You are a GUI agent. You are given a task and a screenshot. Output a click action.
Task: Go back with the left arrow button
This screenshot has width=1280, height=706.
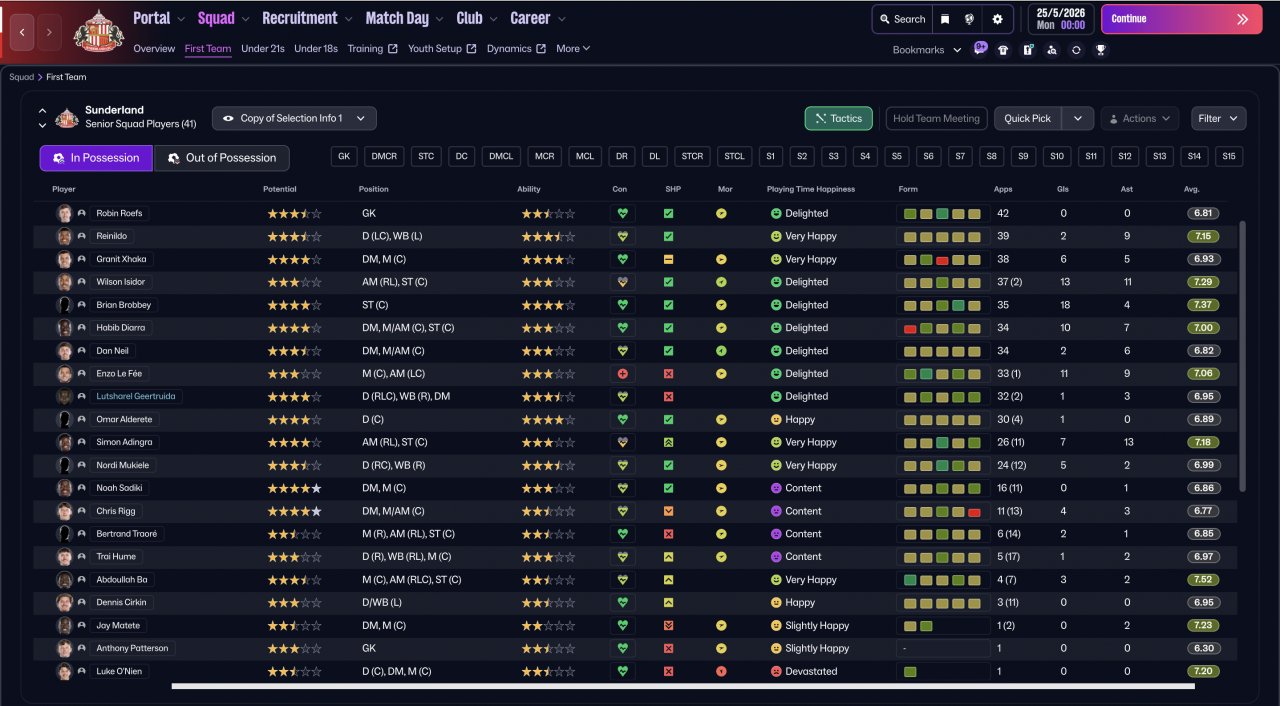tap(22, 33)
